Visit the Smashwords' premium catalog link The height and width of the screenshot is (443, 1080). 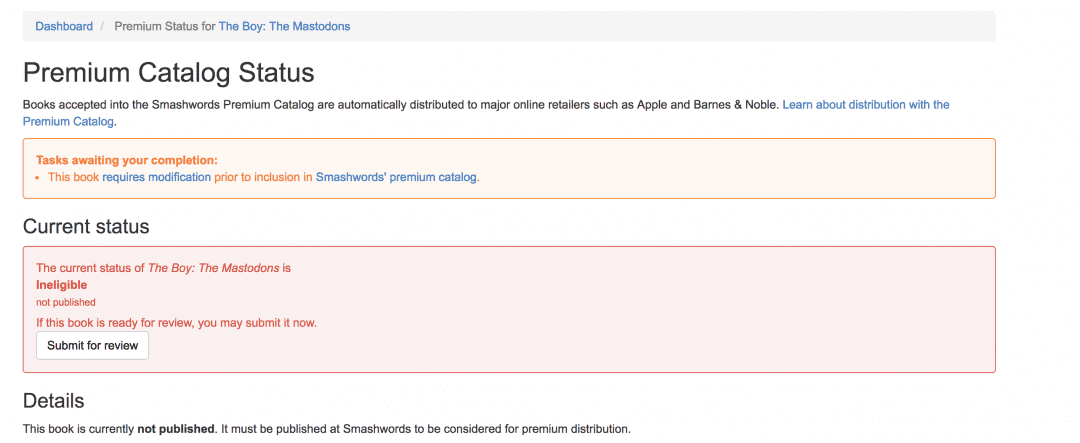point(396,177)
